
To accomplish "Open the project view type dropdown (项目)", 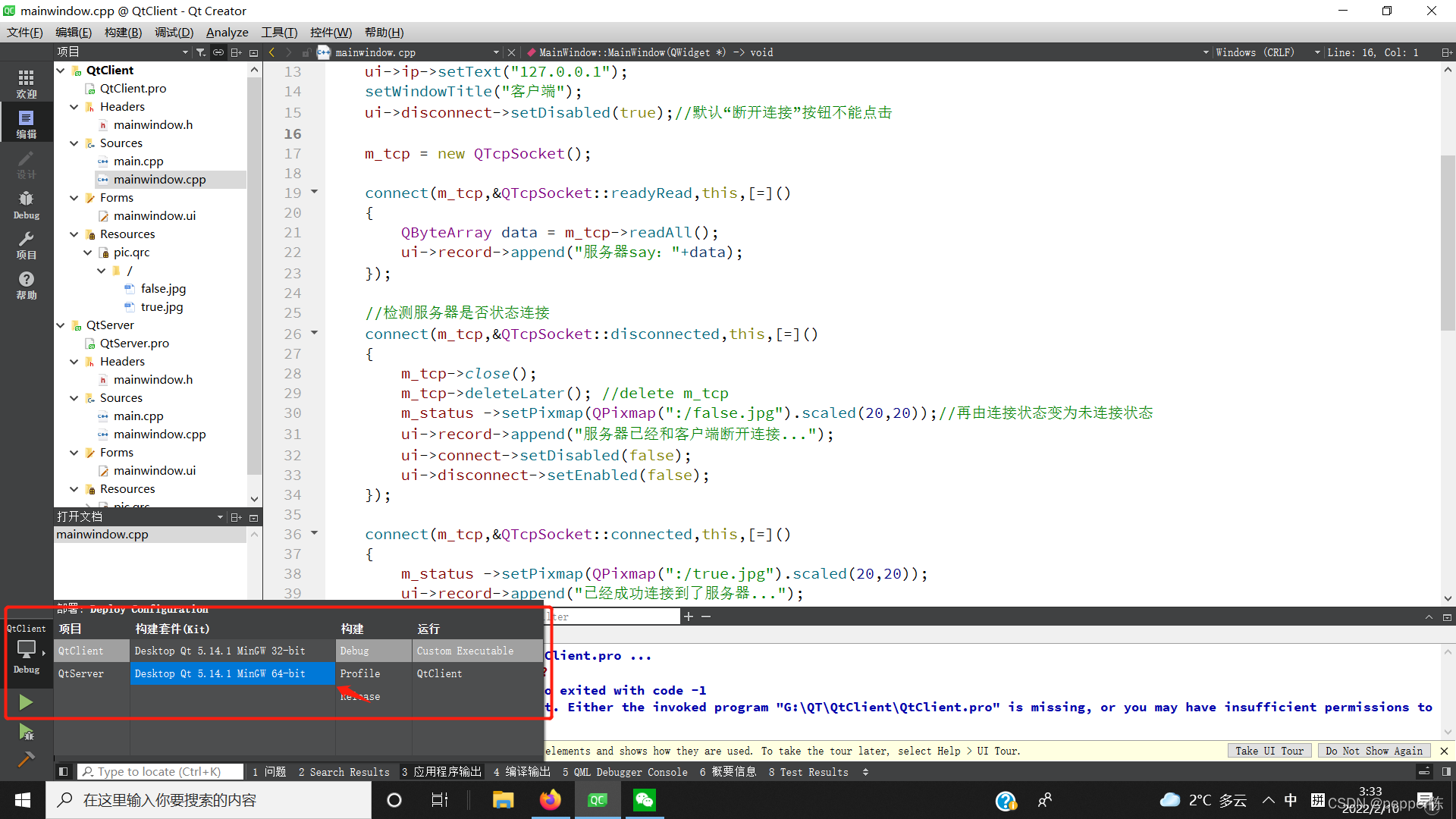I will (x=122, y=52).
